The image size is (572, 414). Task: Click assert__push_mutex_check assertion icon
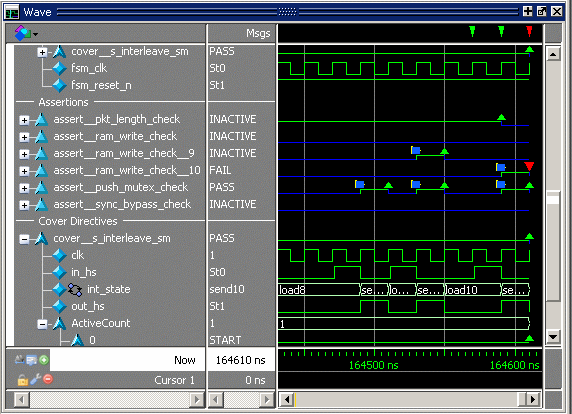[41, 187]
